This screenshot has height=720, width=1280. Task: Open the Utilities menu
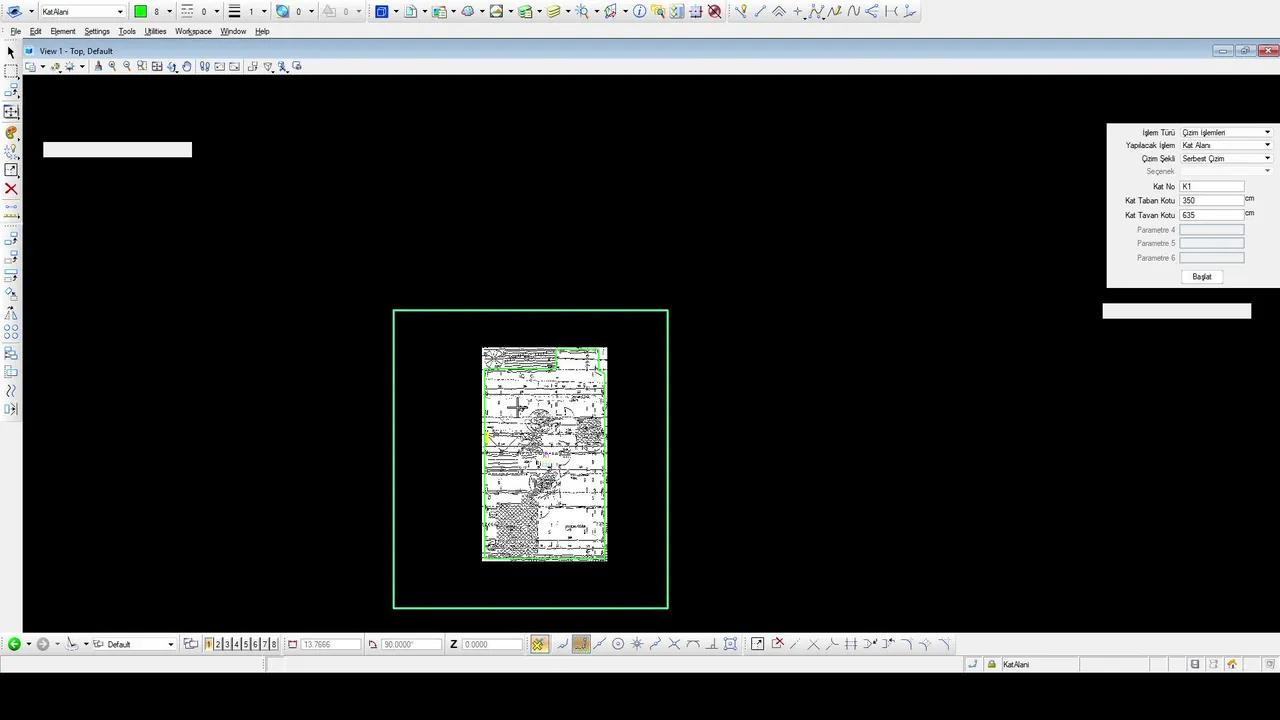(x=155, y=32)
